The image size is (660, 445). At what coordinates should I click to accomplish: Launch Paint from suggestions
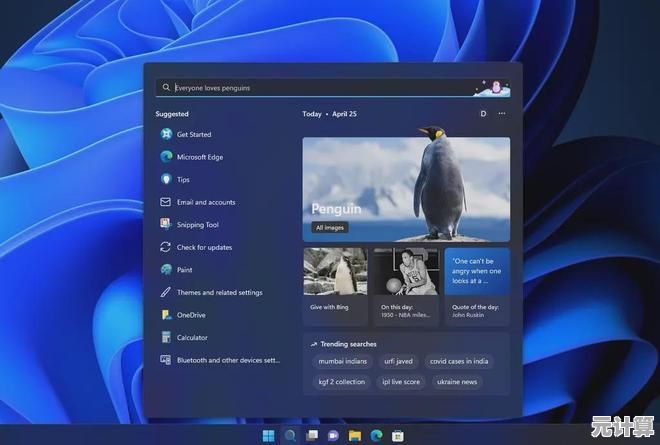[x=185, y=270]
